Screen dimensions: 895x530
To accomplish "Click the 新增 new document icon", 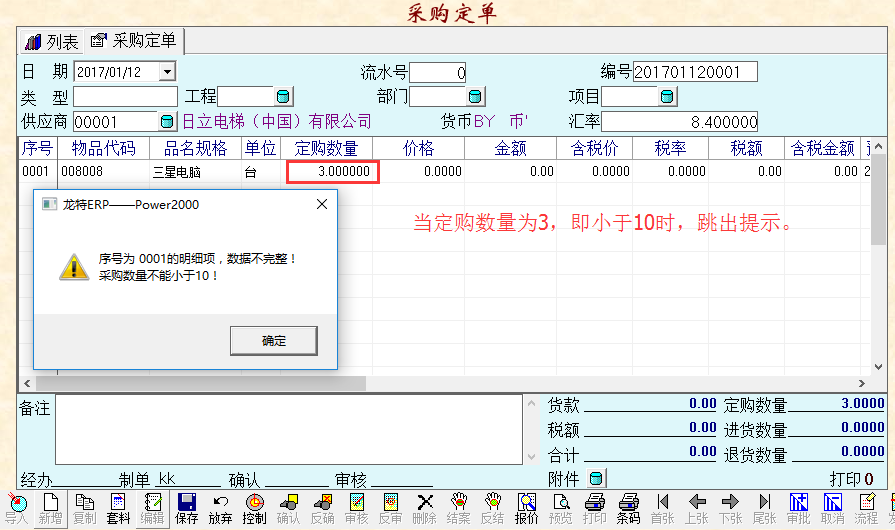I will coord(50,509).
